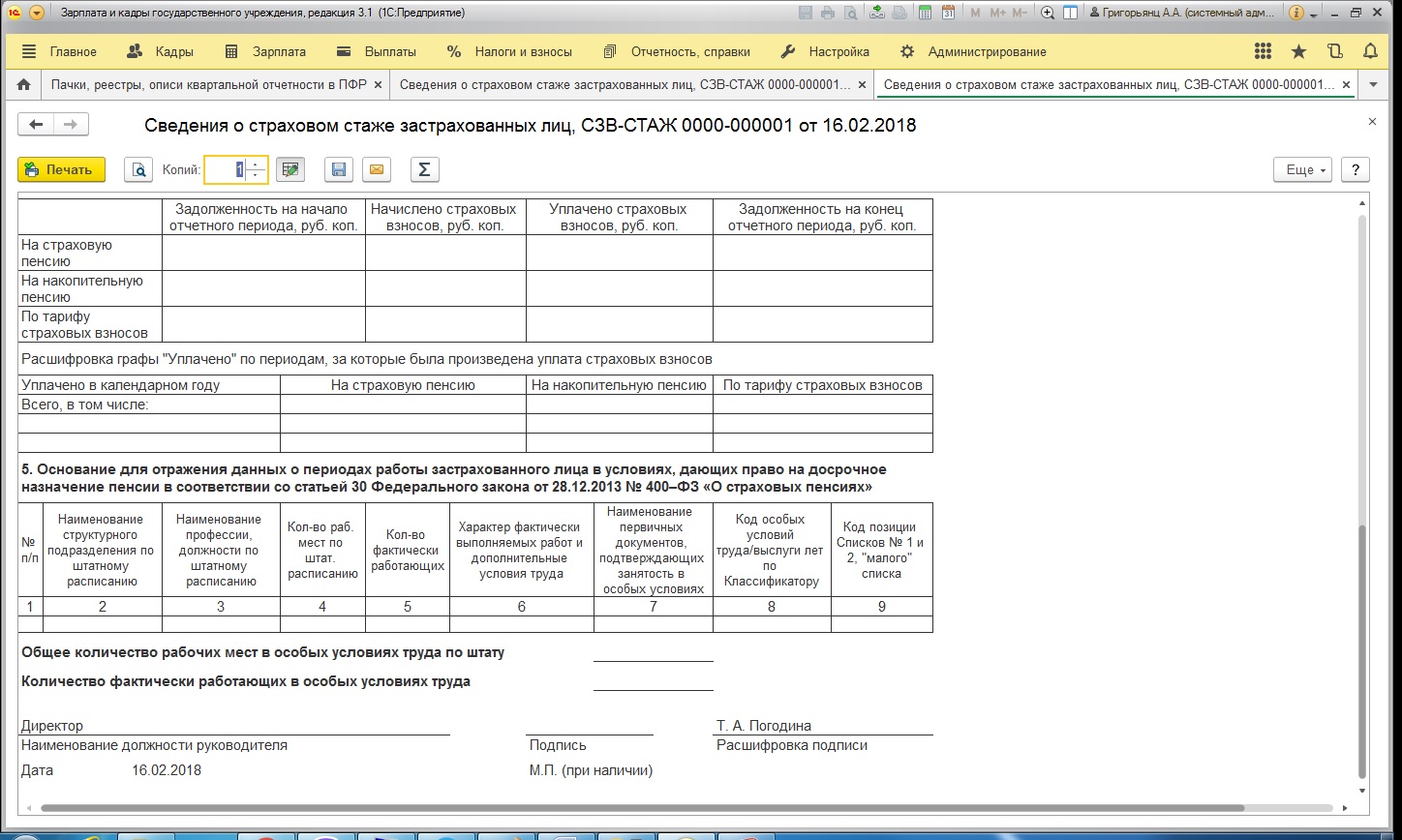Screen dimensions: 1402x840
Task: Open the info icon dropdown arrow
Action: click(1314, 14)
